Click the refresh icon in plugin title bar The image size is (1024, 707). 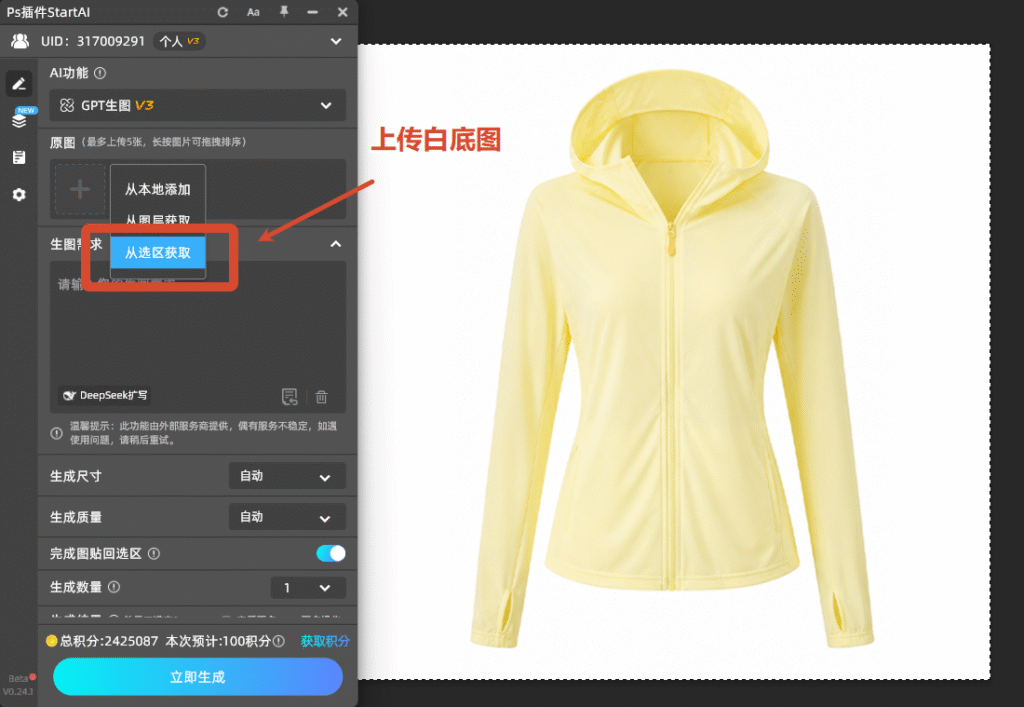click(223, 12)
